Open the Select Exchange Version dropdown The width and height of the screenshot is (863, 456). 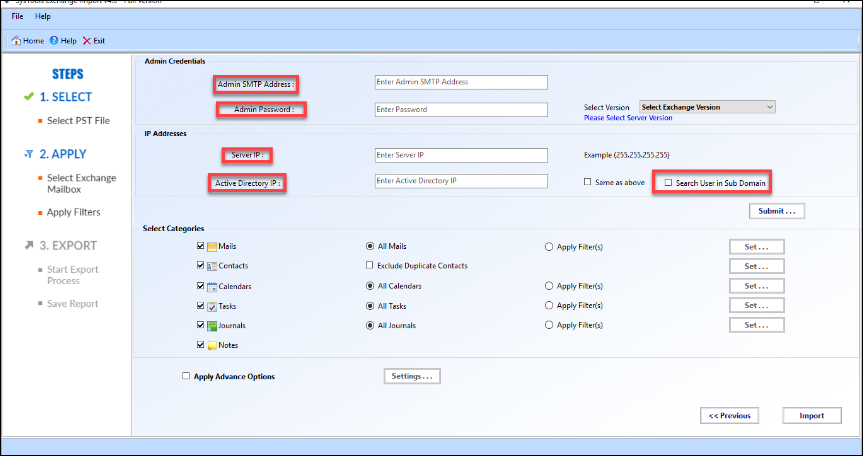pyautogui.click(x=707, y=107)
